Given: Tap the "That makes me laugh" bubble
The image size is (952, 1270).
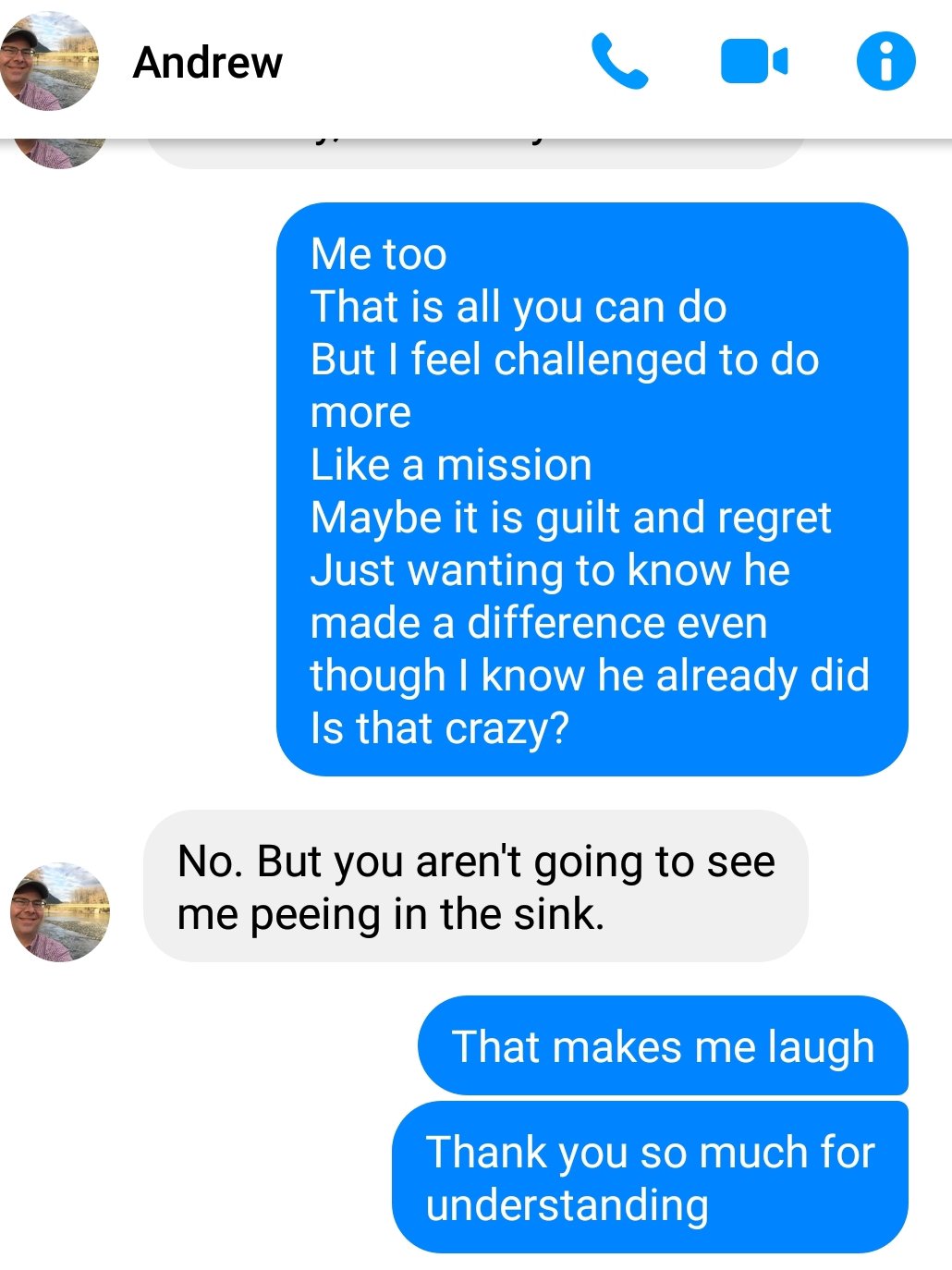Looking at the screenshot, I should point(663,1046).
